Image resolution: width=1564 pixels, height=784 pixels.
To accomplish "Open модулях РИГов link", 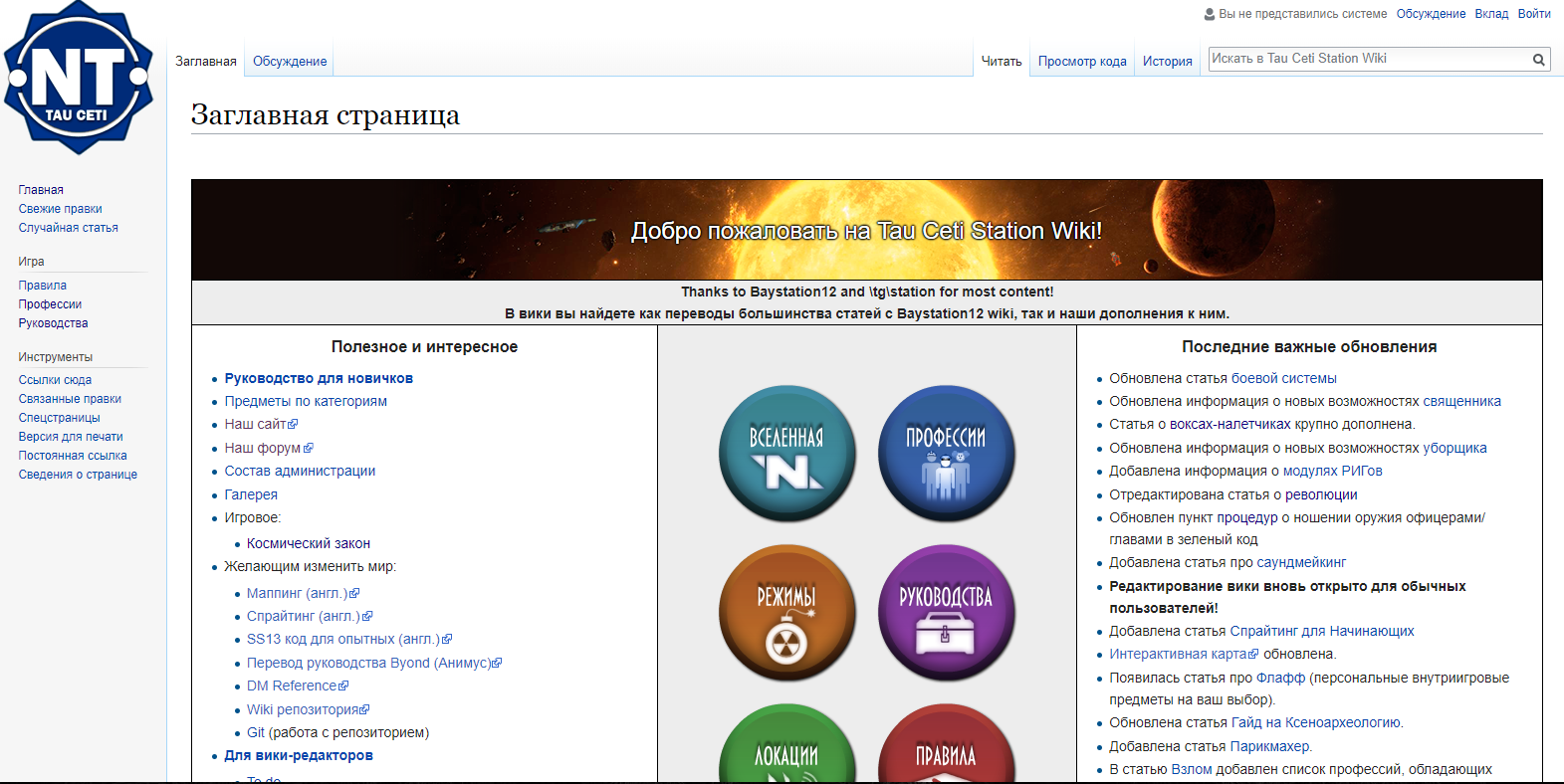I will point(1333,471).
